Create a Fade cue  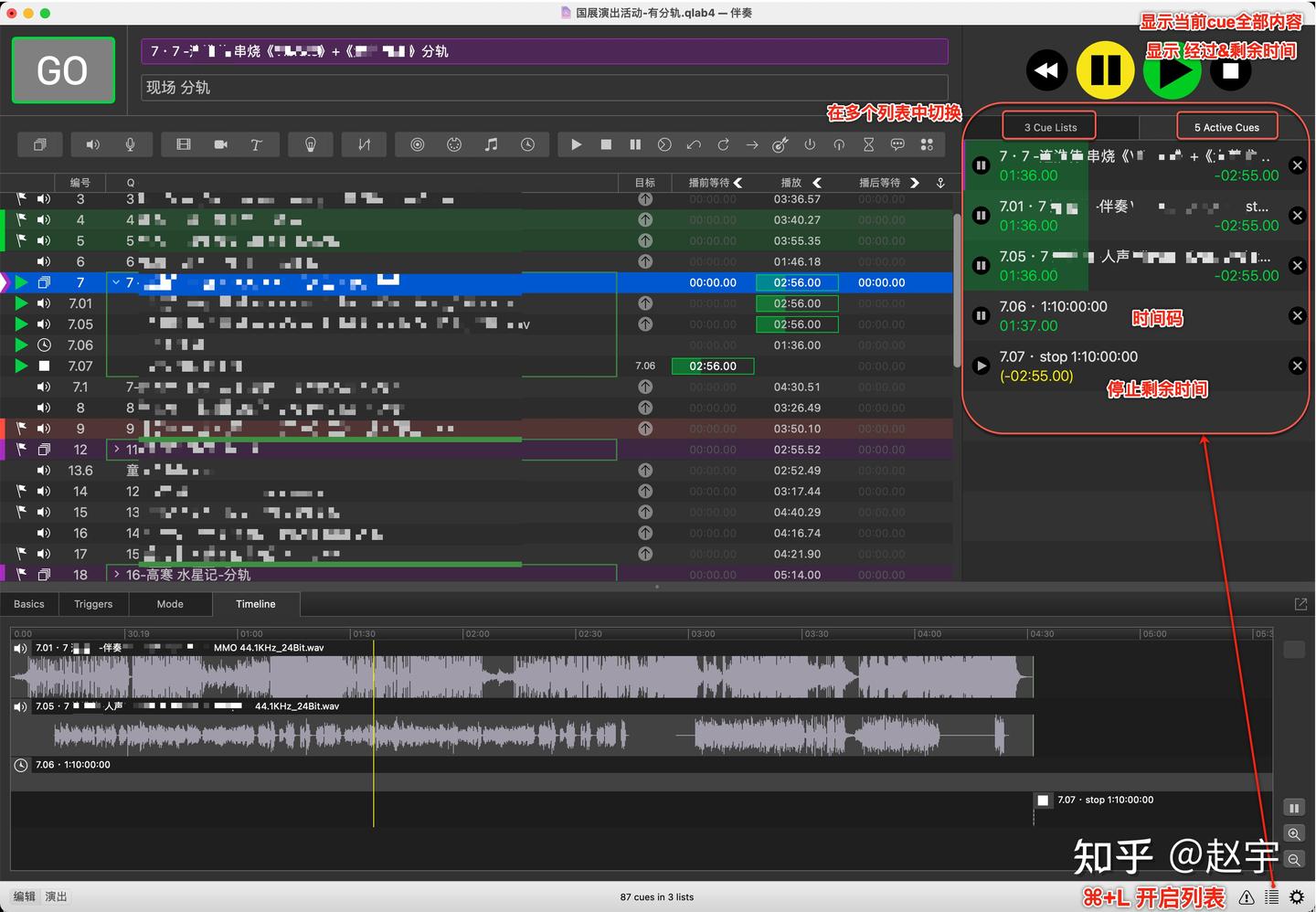(364, 144)
